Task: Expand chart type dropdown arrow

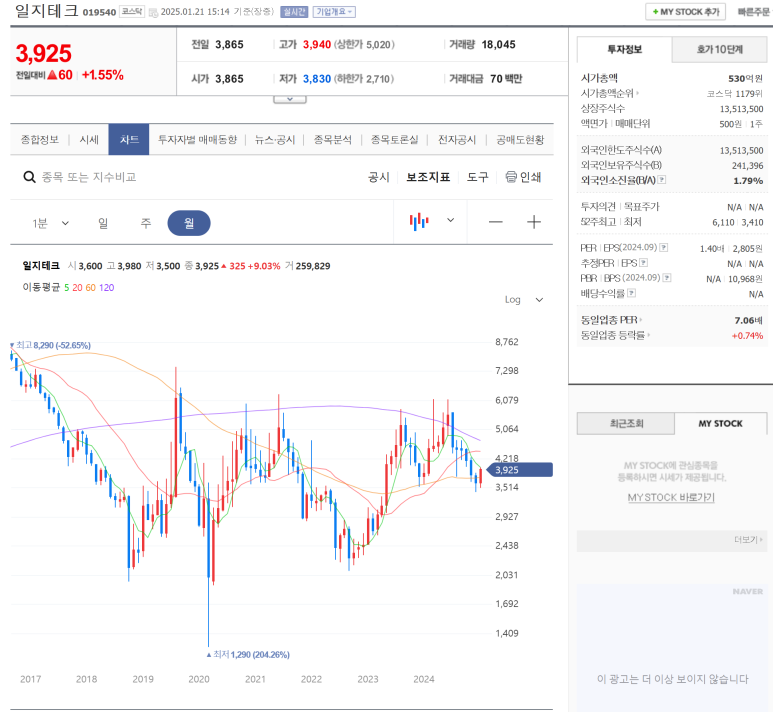Action: pos(451,220)
